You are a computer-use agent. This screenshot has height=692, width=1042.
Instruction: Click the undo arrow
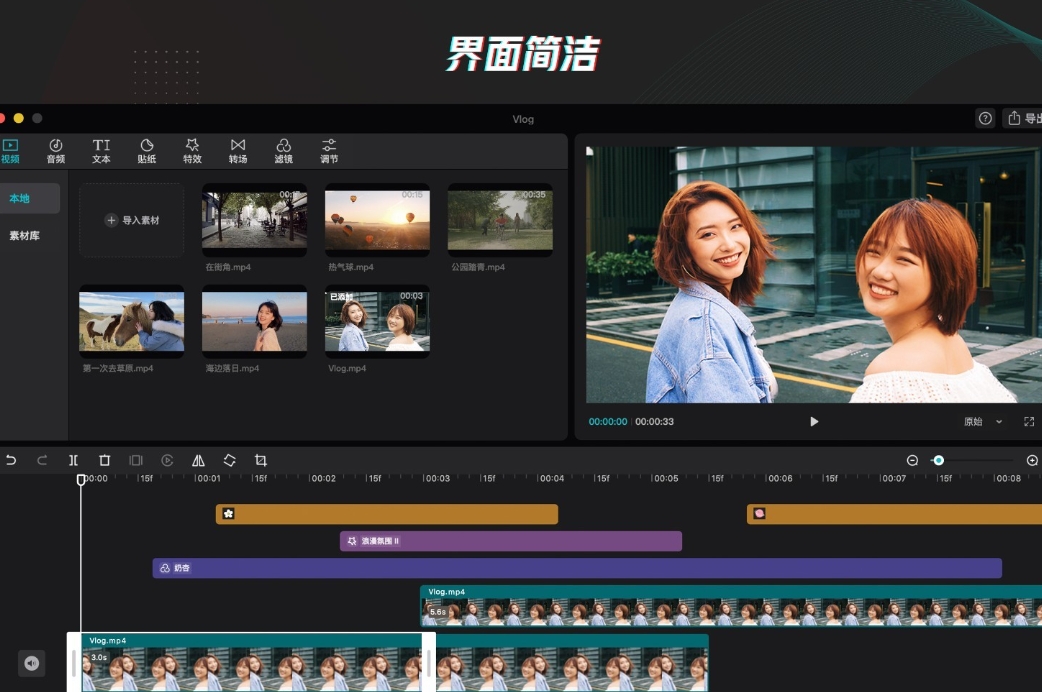tap(11, 460)
